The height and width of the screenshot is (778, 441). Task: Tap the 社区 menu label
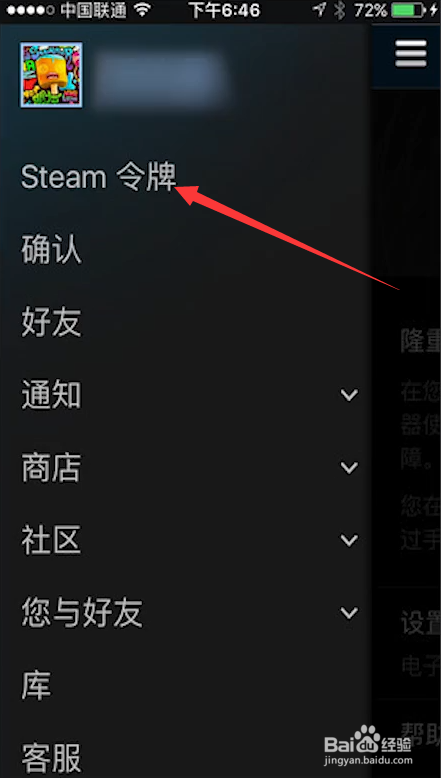click(x=51, y=540)
